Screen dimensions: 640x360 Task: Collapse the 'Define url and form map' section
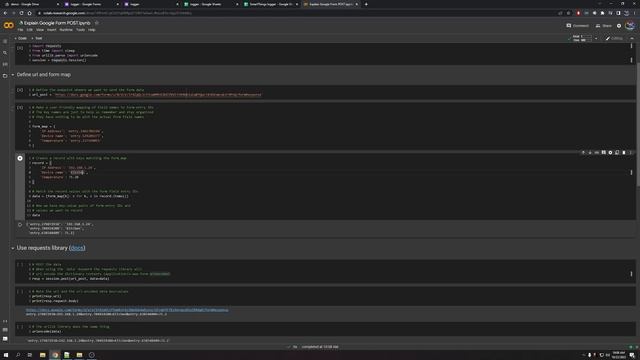[13, 75]
